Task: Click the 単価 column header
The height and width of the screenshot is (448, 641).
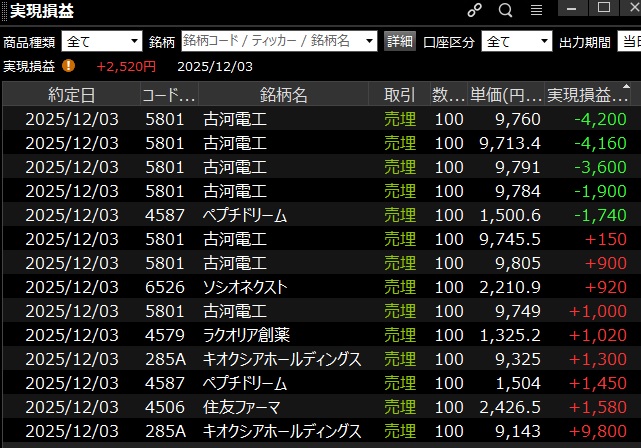Action: (x=506, y=95)
